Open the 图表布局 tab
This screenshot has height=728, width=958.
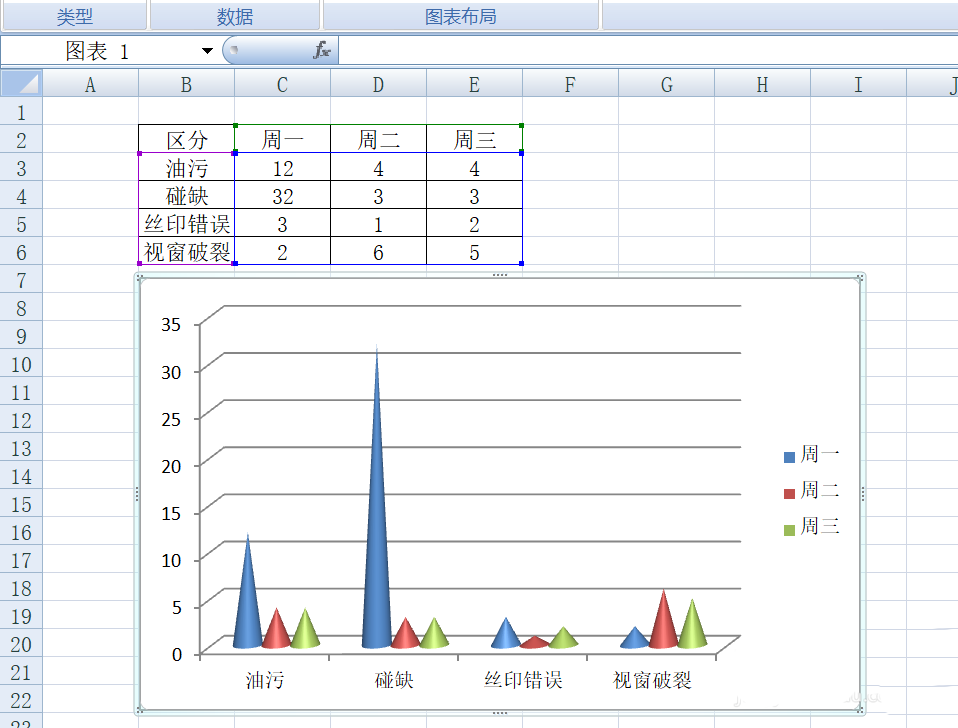click(462, 15)
